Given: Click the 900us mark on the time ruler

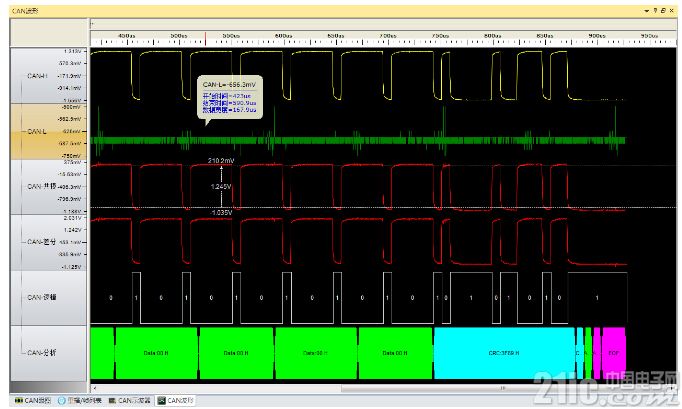Looking at the screenshot, I should coord(597,36).
